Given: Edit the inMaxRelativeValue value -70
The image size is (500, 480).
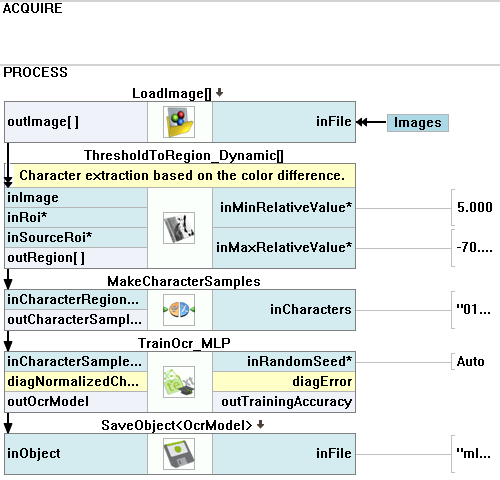Looking at the screenshot, I should coord(474,248).
